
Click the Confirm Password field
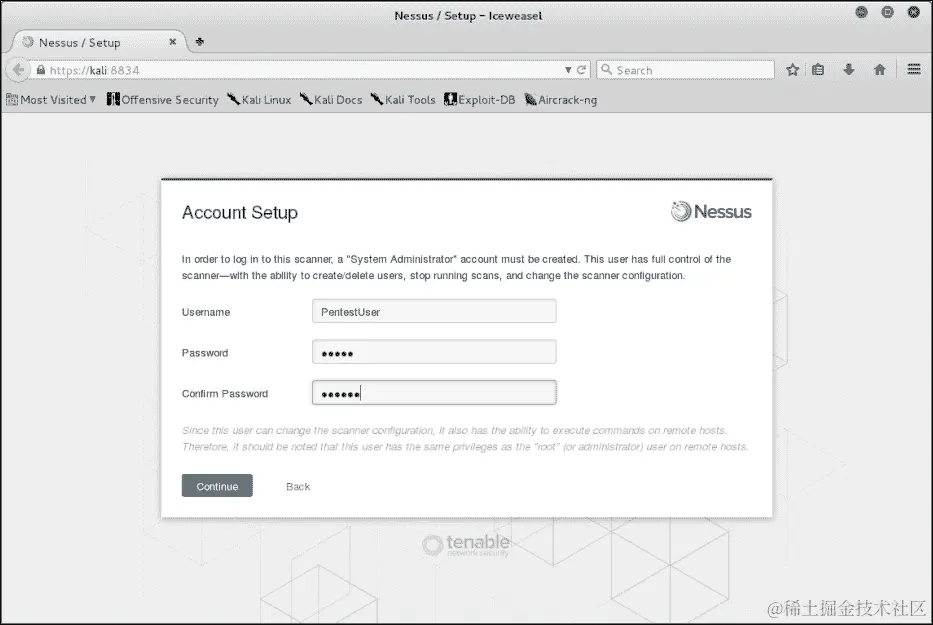(434, 393)
